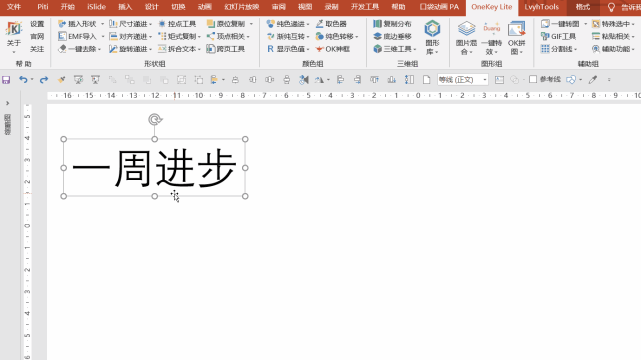641x360 pixels.
Task: Open the font name box 等线 (正文)
Action: (x=463, y=80)
